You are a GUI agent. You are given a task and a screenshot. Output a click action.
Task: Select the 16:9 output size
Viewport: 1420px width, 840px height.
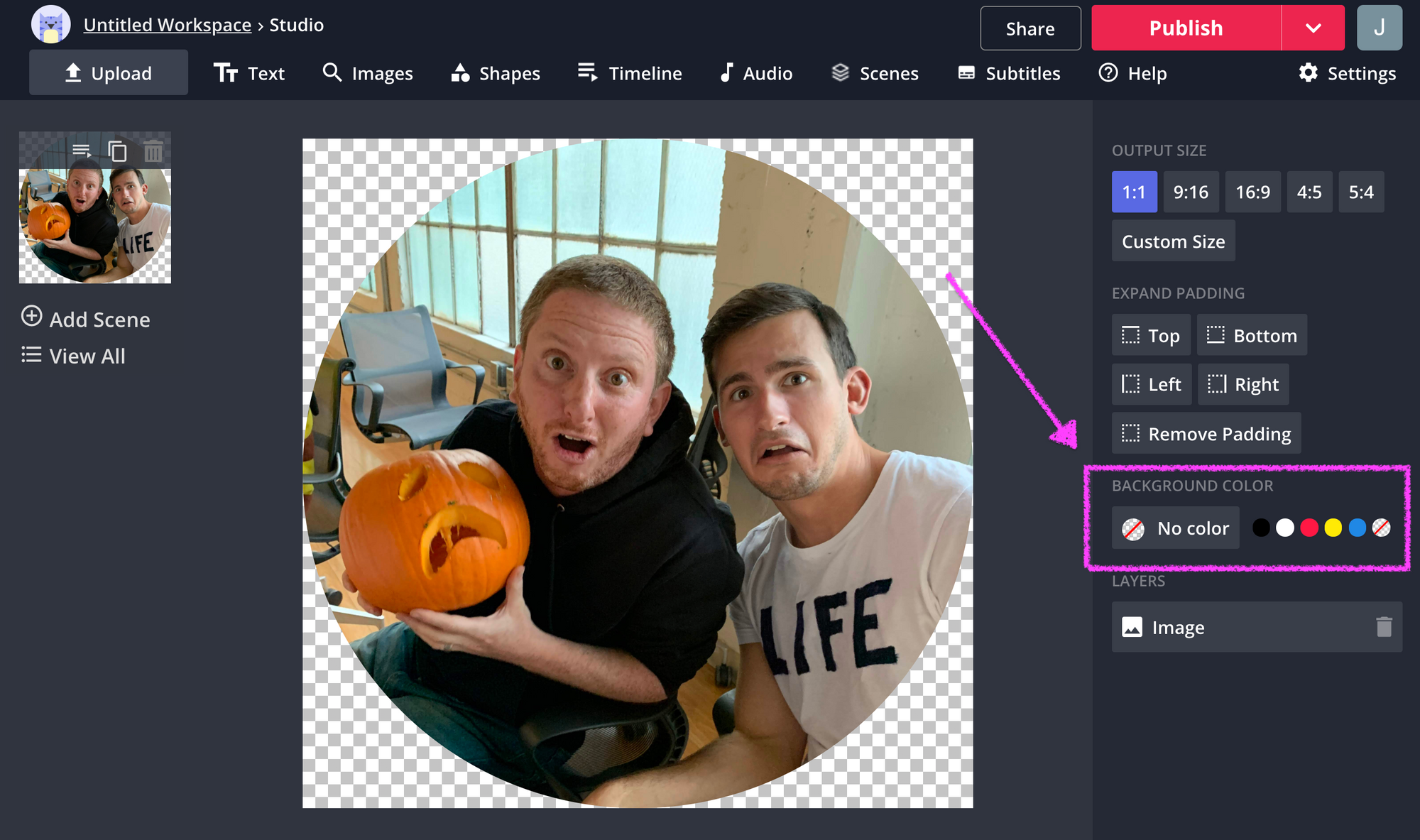tap(1252, 192)
